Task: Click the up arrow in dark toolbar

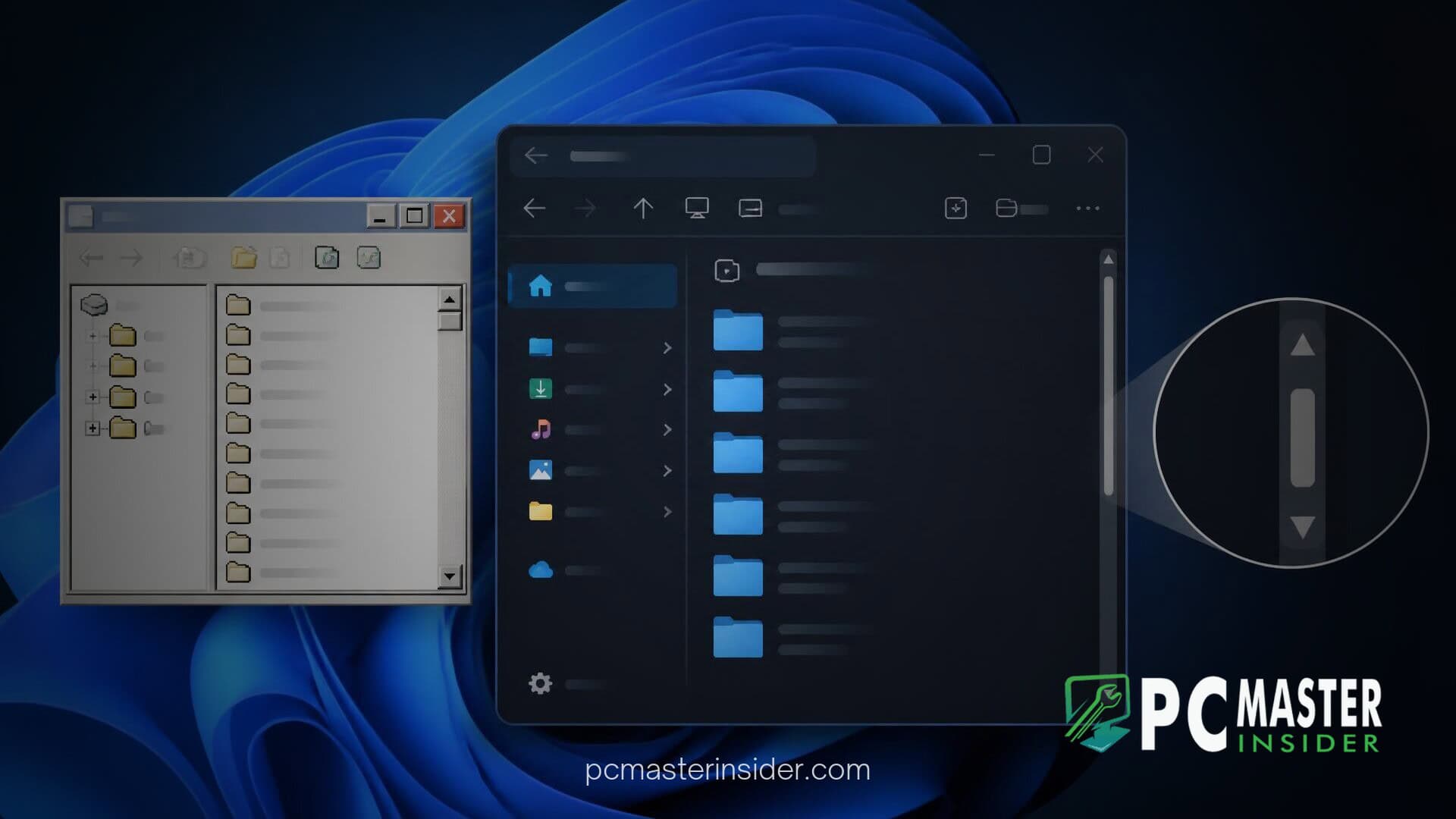Action: pyautogui.click(x=643, y=208)
